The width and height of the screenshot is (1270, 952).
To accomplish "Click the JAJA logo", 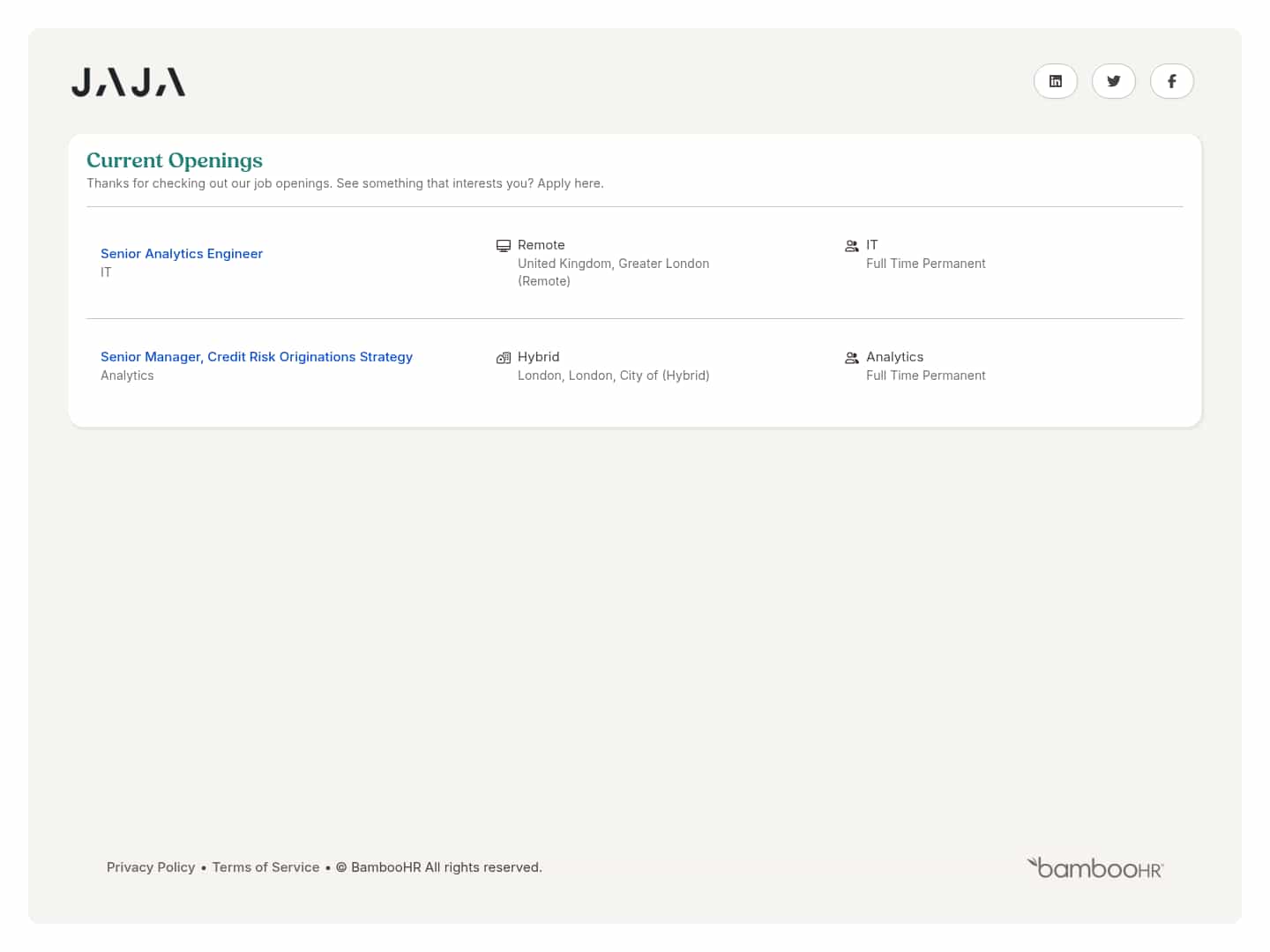I will click(129, 82).
